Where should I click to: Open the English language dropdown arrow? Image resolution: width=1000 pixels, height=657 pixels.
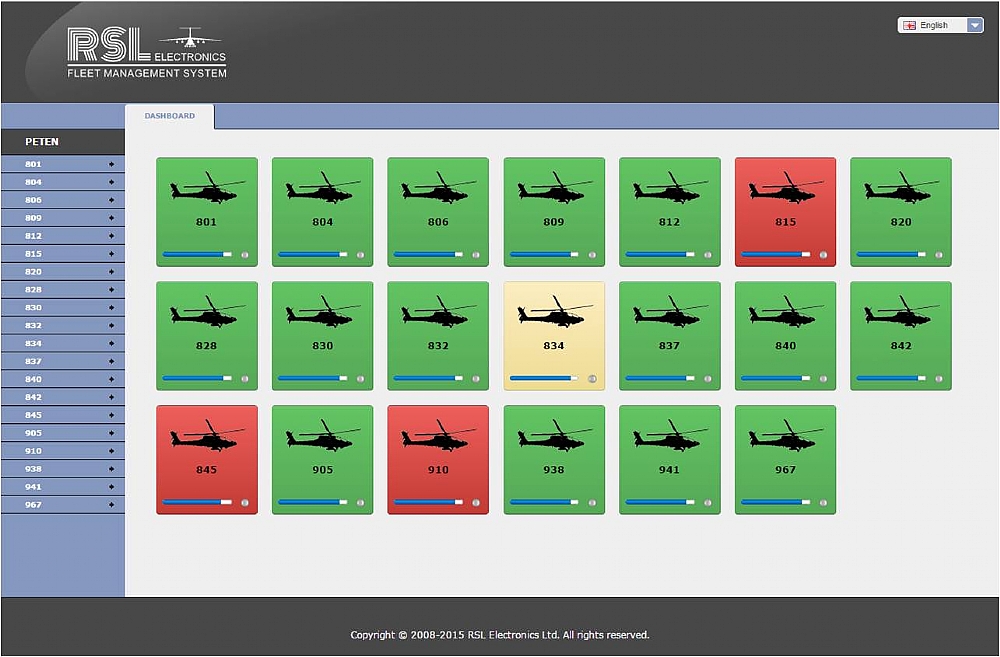975,26
